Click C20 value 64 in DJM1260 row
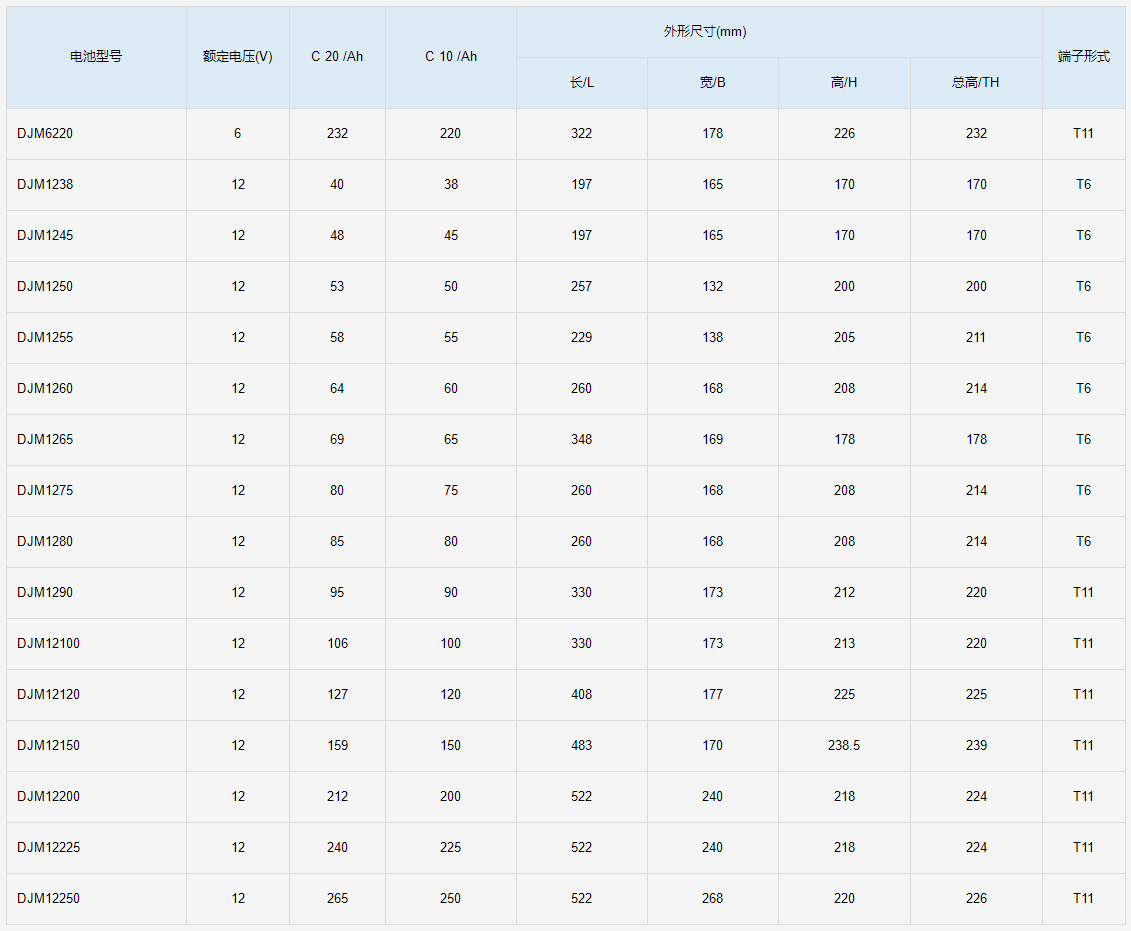 click(337, 389)
